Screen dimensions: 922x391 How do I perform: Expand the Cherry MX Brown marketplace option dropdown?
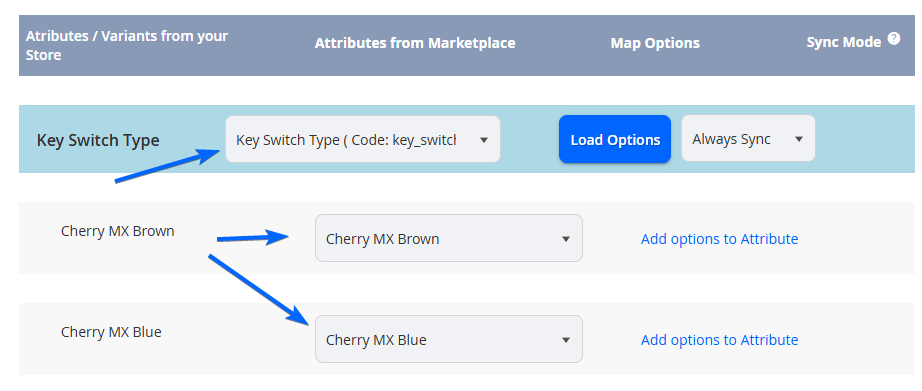tap(449, 238)
